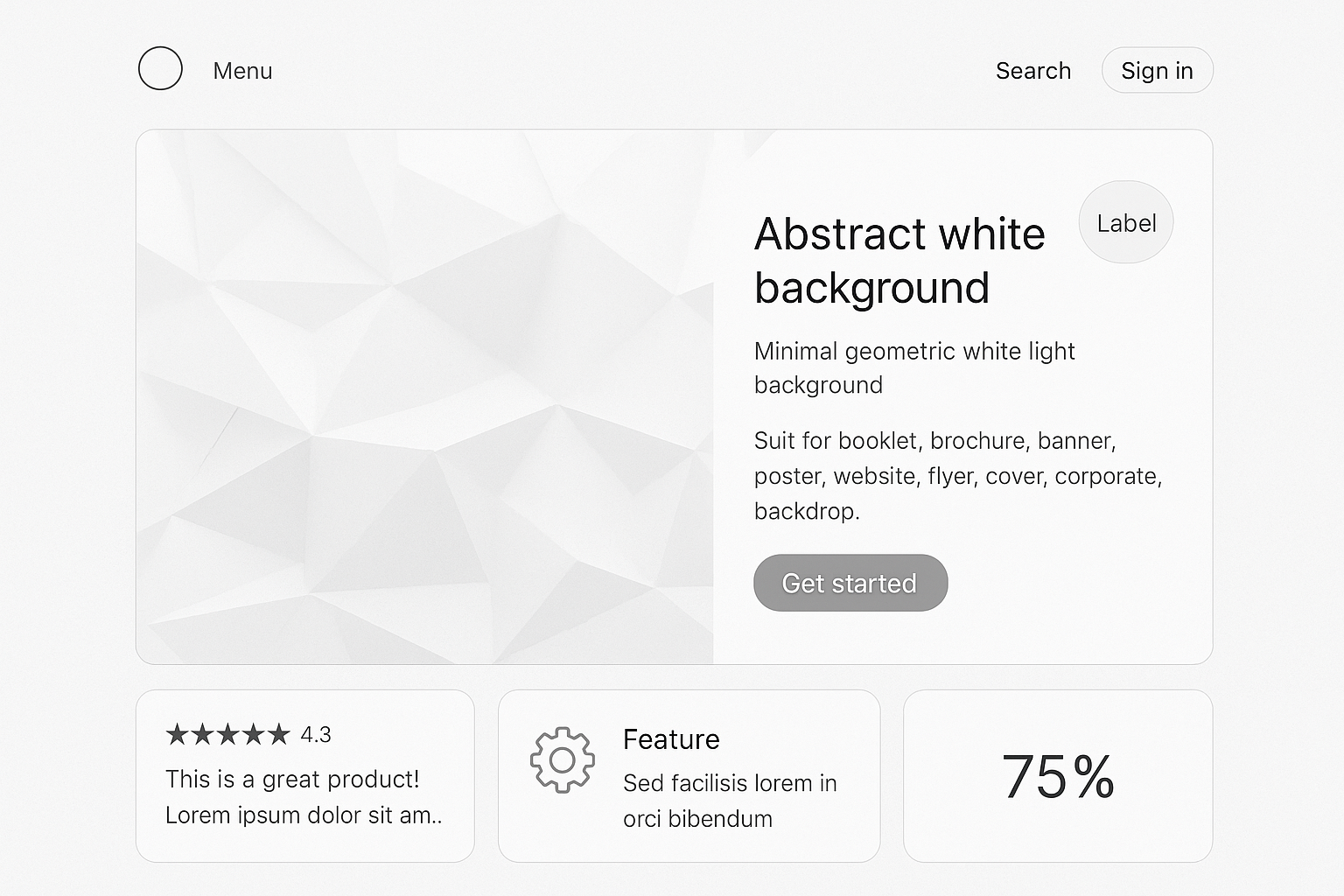
Task: Click the Feature card title
Action: coord(671,739)
